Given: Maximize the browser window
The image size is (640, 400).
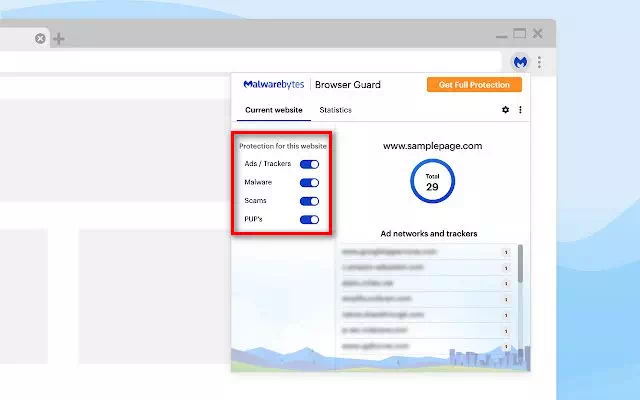Looking at the screenshot, I should click(519, 34).
